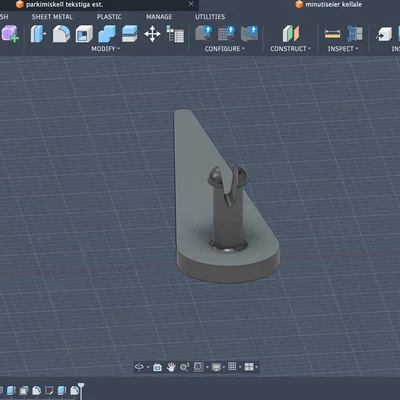The height and width of the screenshot is (400, 400).
Task: Select the Move/Copy arrows icon
Action: [x=152, y=34]
